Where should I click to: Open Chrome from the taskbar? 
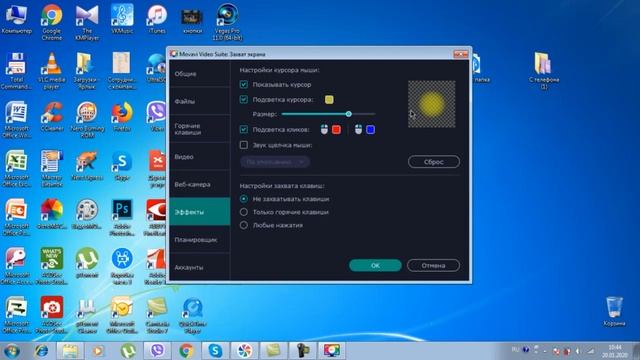point(186,351)
